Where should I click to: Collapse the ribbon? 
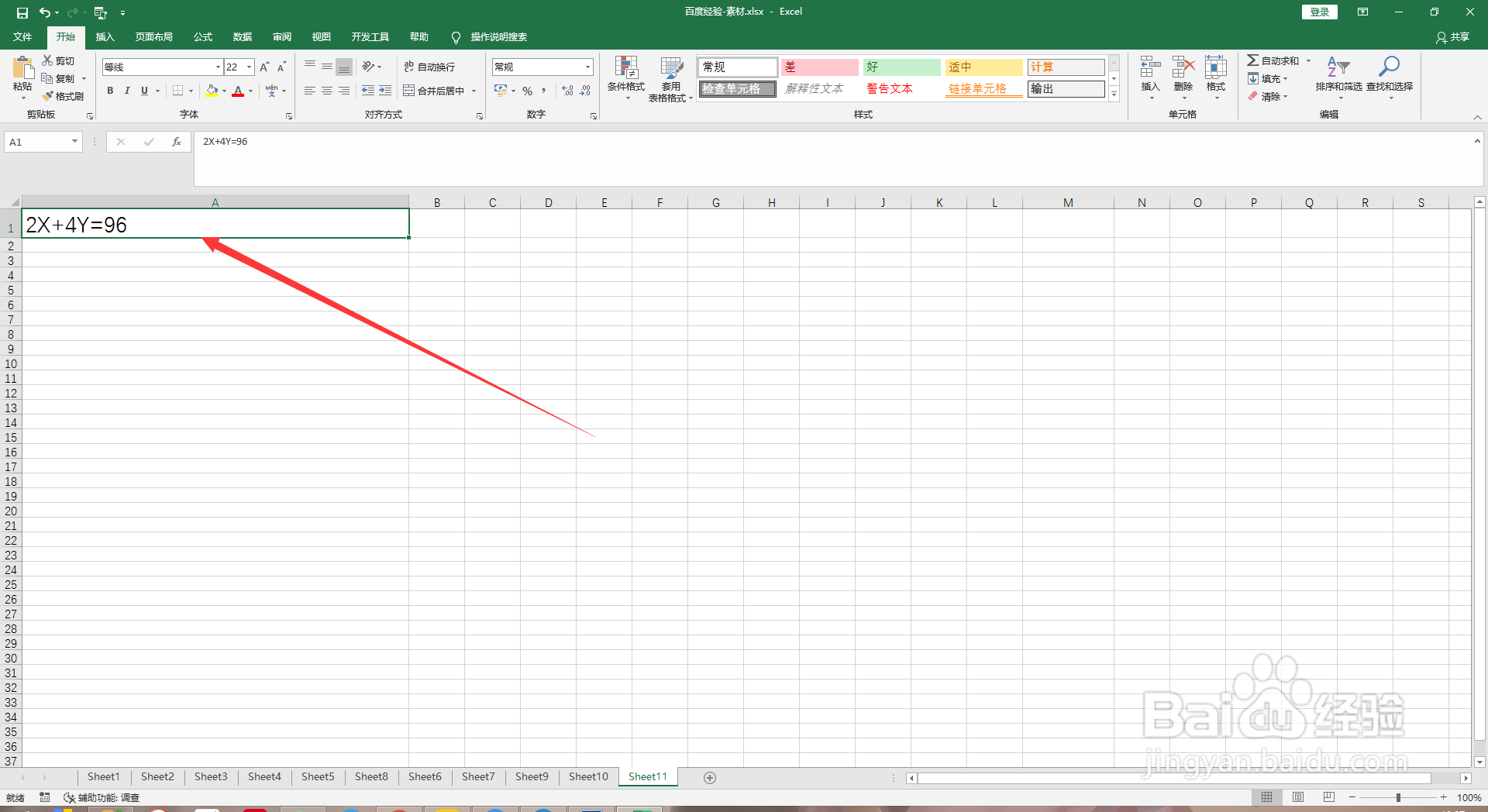pyautogui.click(x=1477, y=117)
